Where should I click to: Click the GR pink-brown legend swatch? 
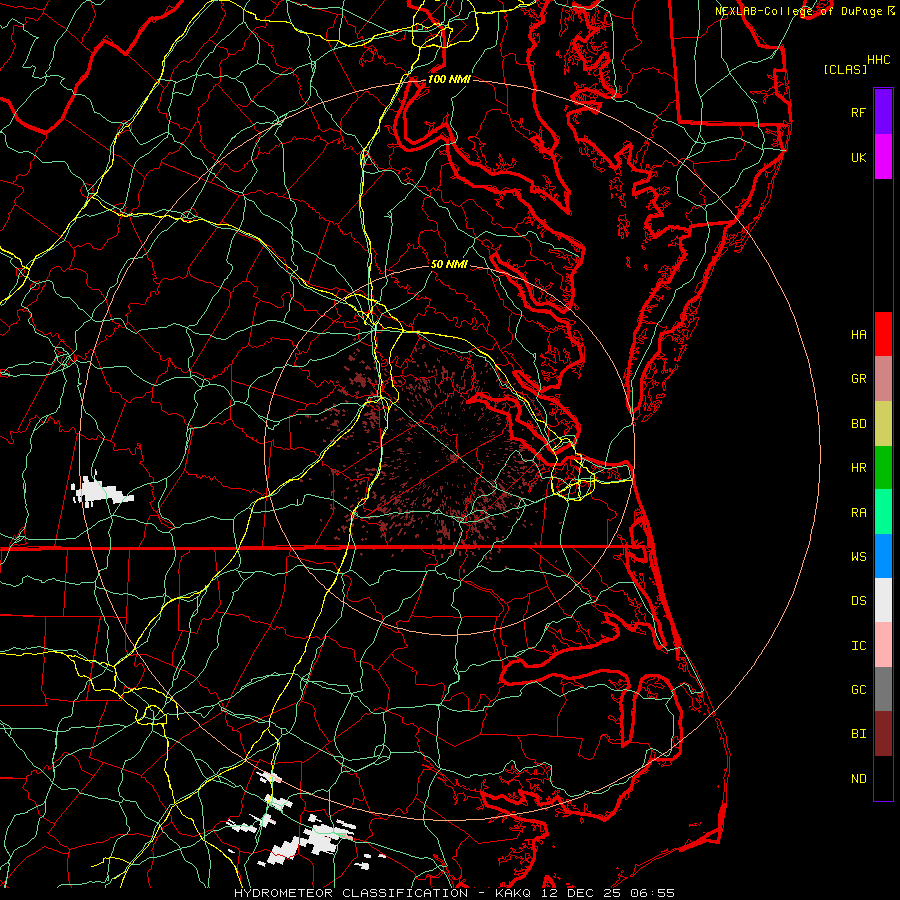click(883, 379)
